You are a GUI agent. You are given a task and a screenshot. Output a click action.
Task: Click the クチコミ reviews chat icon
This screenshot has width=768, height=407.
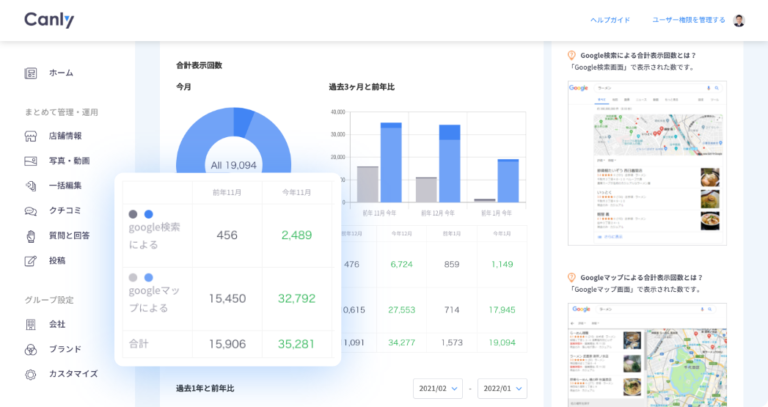tap(31, 211)
